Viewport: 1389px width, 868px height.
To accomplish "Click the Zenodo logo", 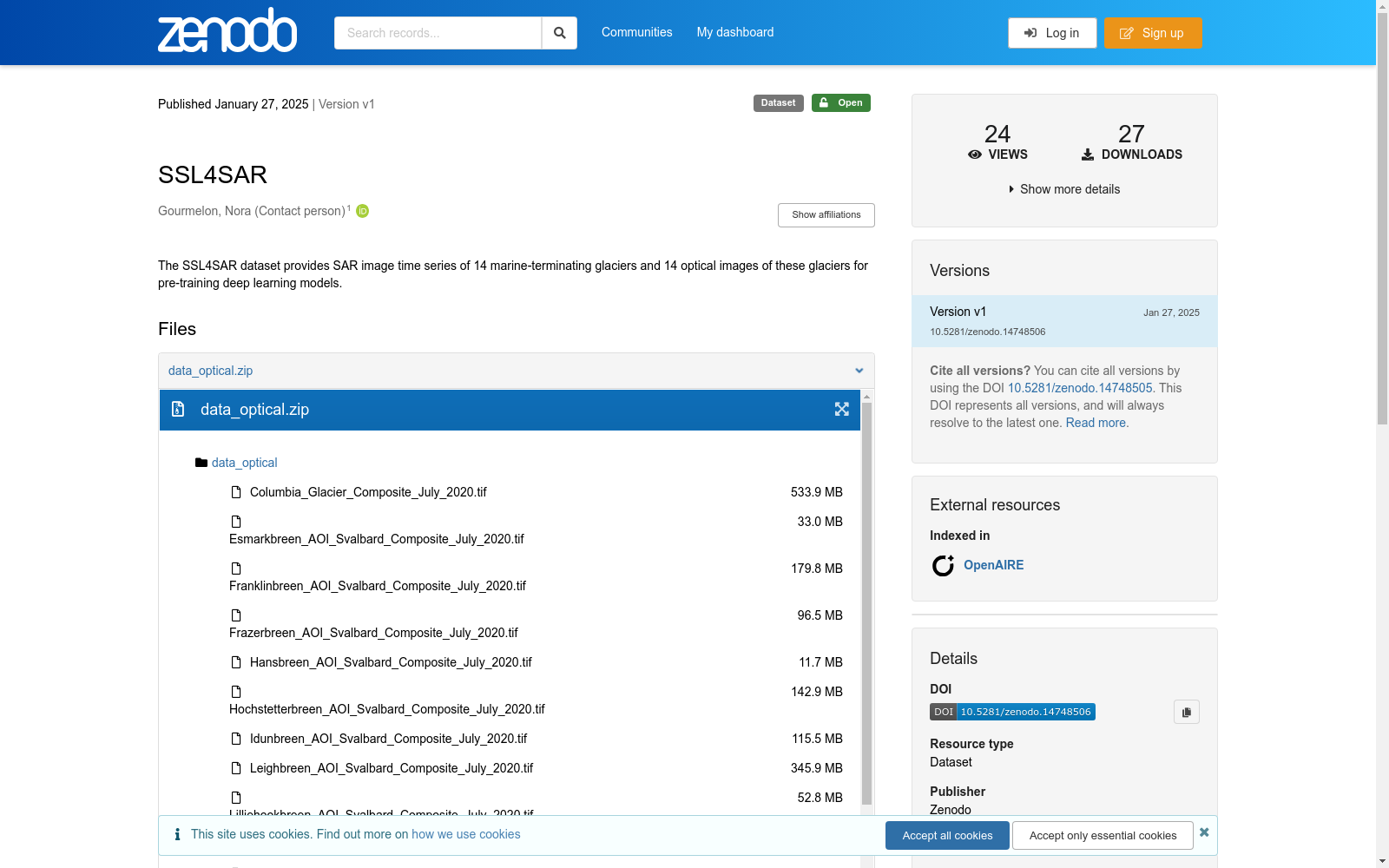I will [227, 30].
